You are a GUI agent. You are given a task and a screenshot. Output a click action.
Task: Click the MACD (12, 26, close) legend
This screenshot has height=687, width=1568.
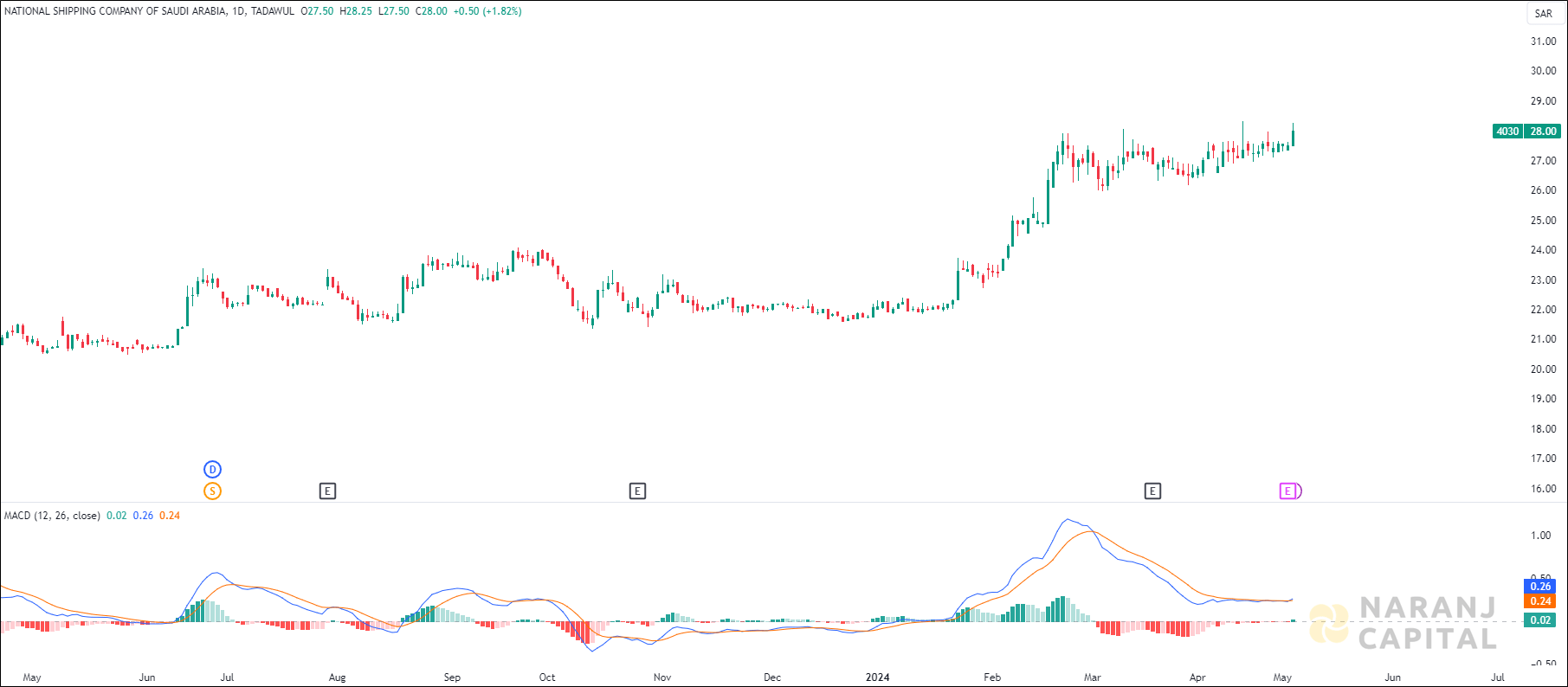[x=52, y=516]
